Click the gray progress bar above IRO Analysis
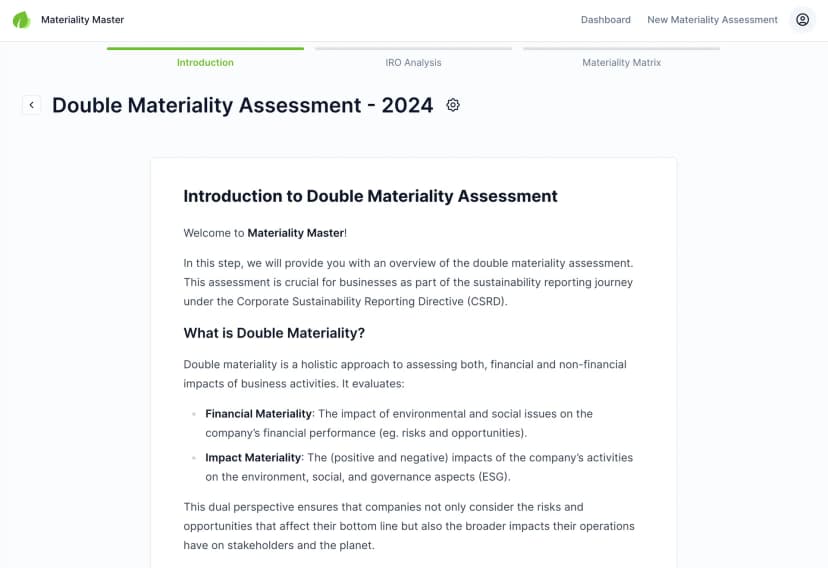The width and height of the screenshot is (828, 568). pos(413,49)
